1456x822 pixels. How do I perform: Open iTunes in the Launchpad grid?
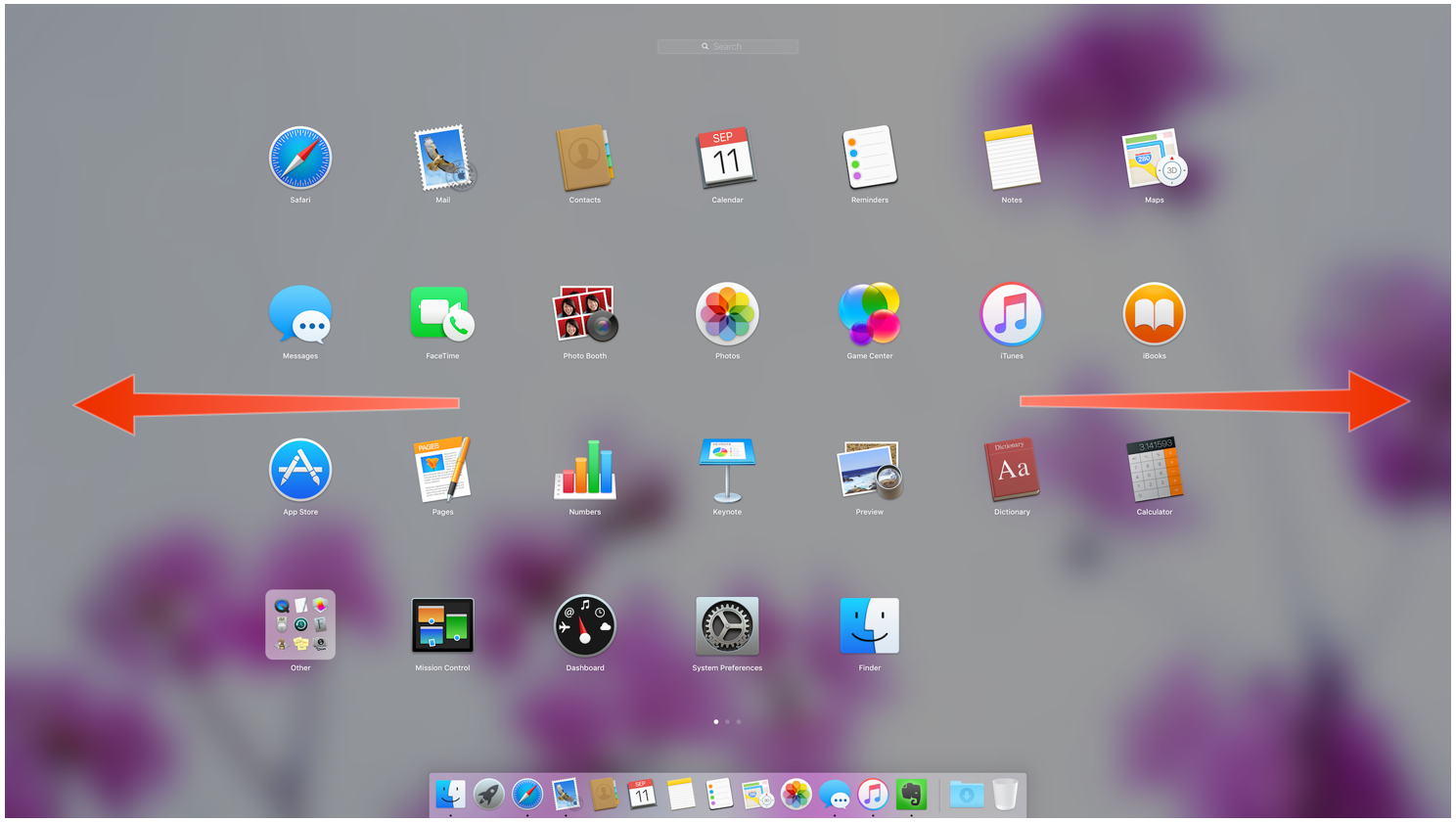click(x=1012, y=314)
